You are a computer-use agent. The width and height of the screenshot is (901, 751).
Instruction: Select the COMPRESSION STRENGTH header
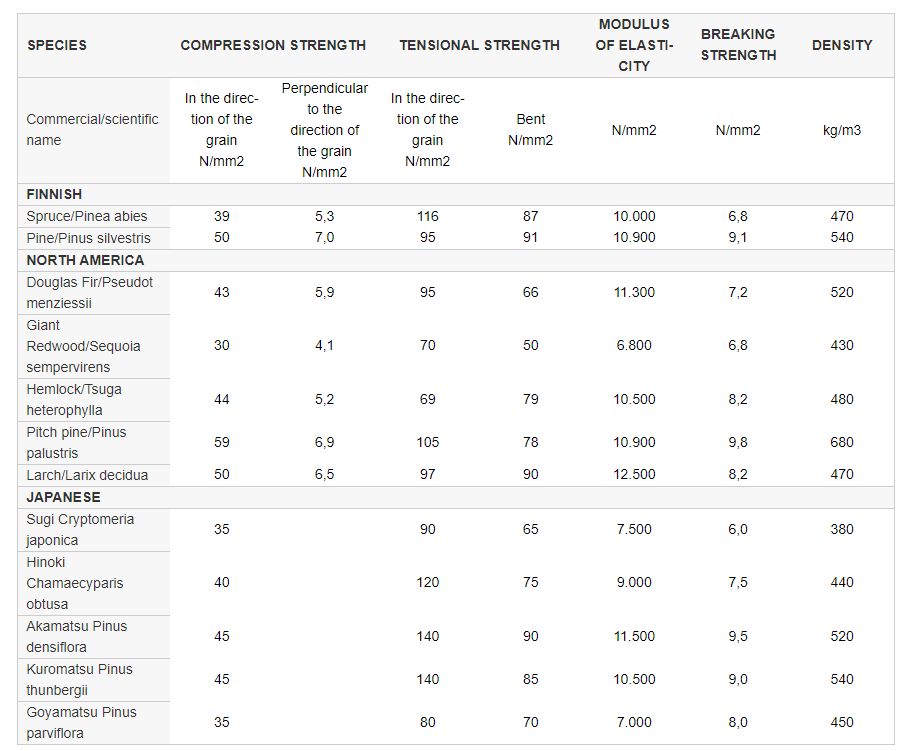pos(273,45)
